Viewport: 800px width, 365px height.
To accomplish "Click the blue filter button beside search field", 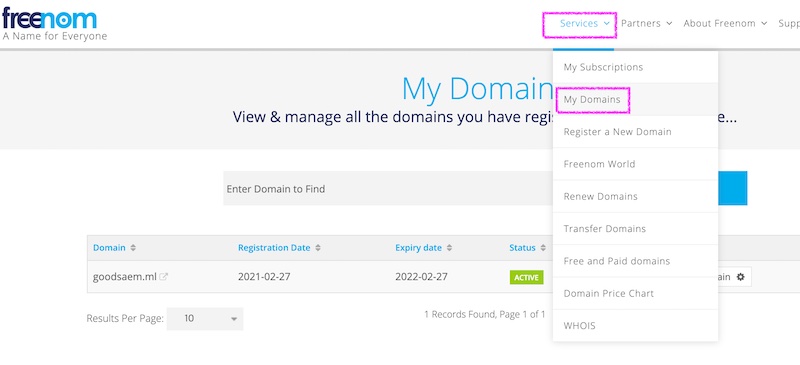I will 733,188.
